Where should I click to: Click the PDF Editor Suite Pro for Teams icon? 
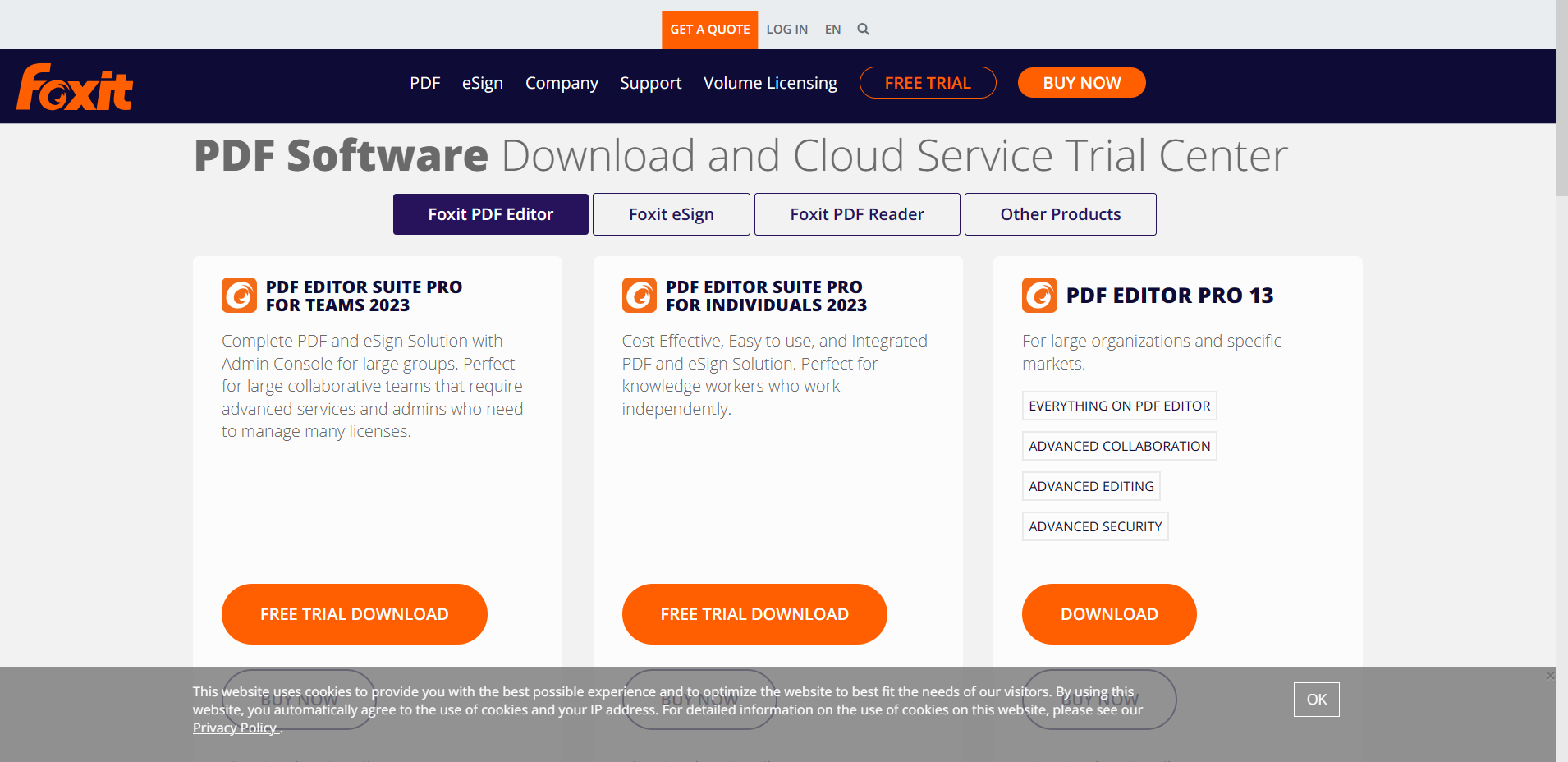pos(239,296)
